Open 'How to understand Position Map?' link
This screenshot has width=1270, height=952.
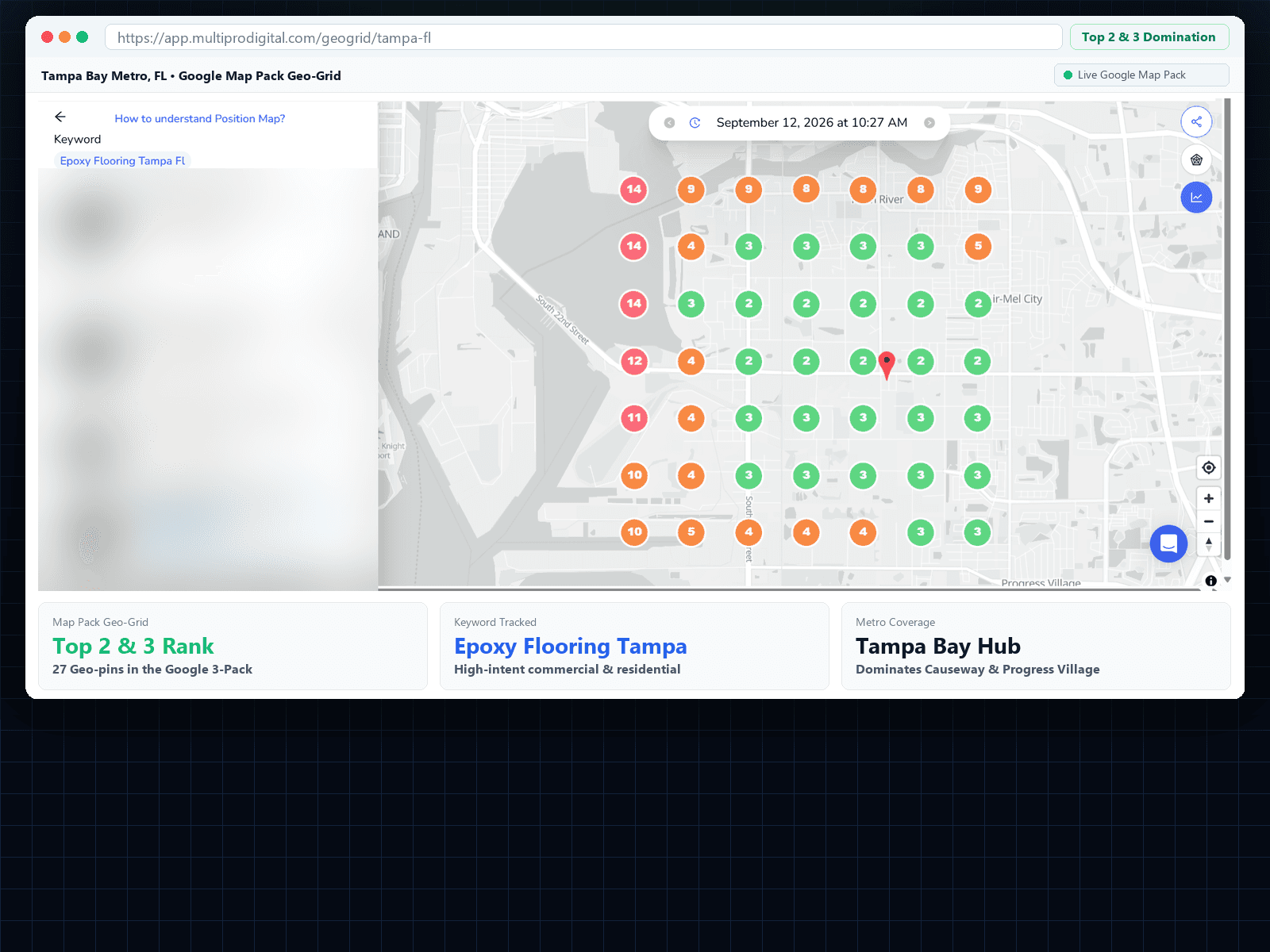pos(200,118)
